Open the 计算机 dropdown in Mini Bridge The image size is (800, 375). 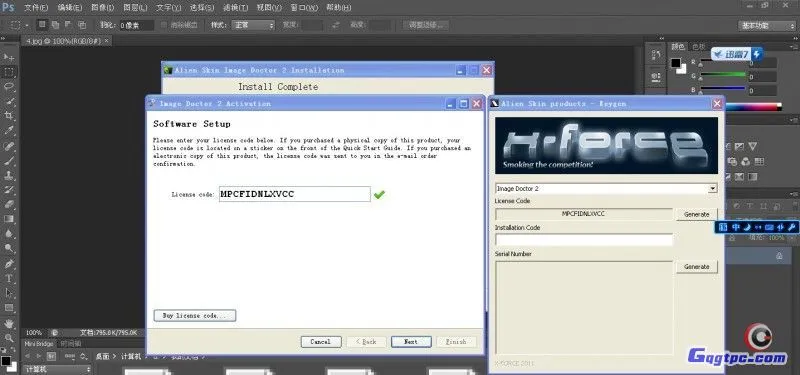pos(58,369)
